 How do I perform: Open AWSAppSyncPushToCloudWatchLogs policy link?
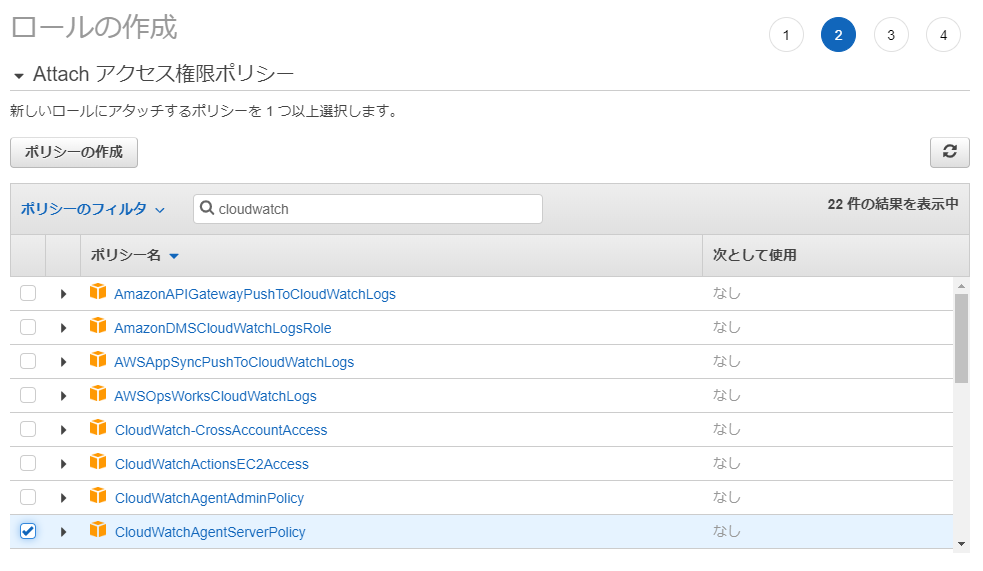click(x=234, y=362)
